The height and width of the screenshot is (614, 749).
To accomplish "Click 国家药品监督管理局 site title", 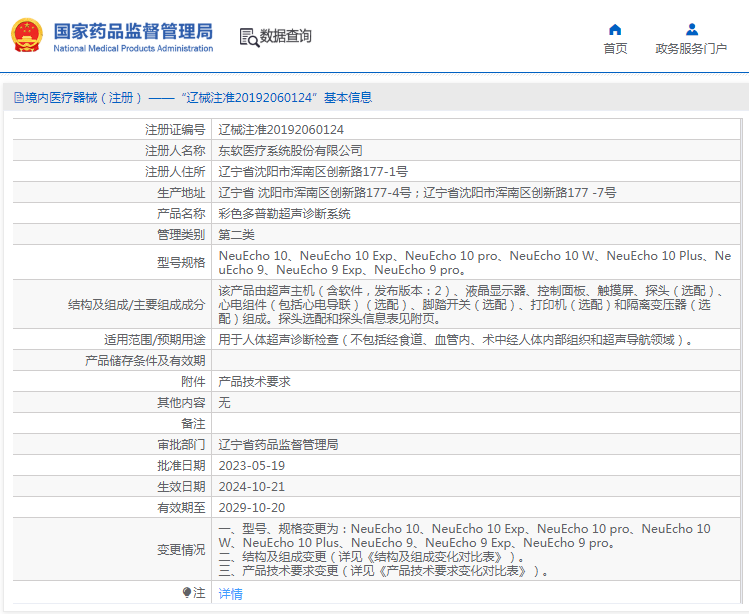I will tap(133, 31).
